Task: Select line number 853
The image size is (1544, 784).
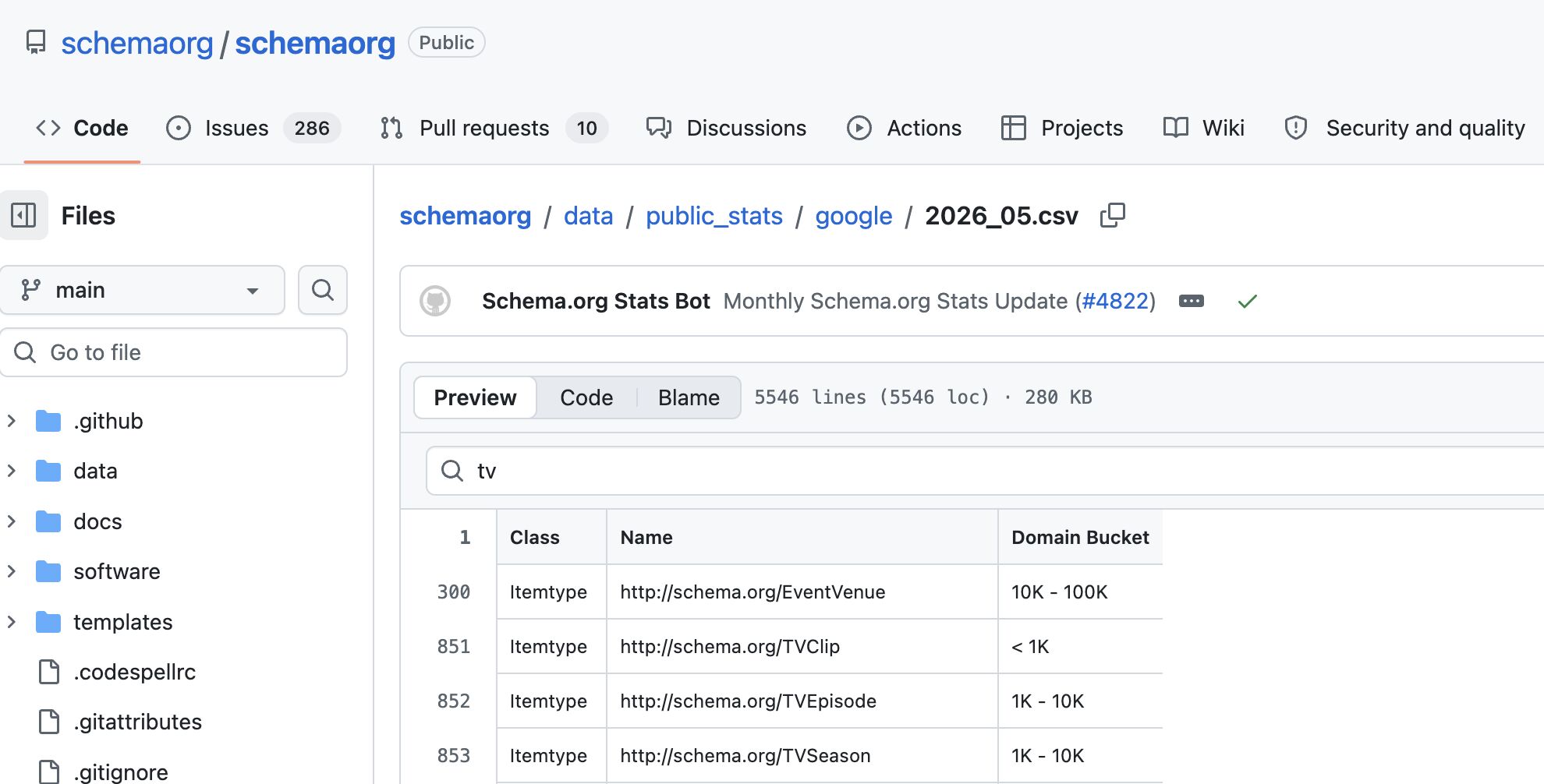Action: [453, 756]
